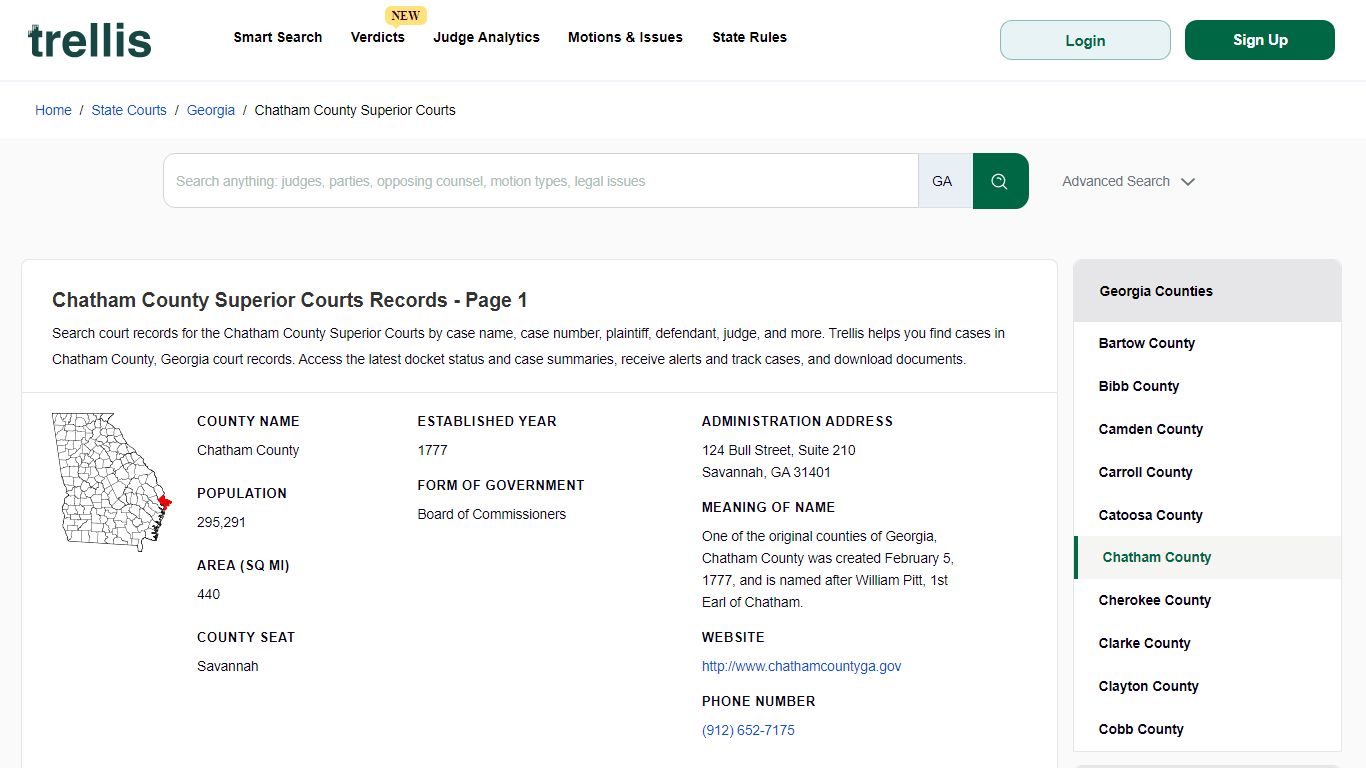Open the GA state selector
The image size is (1366, 768).
coord(945,181)
